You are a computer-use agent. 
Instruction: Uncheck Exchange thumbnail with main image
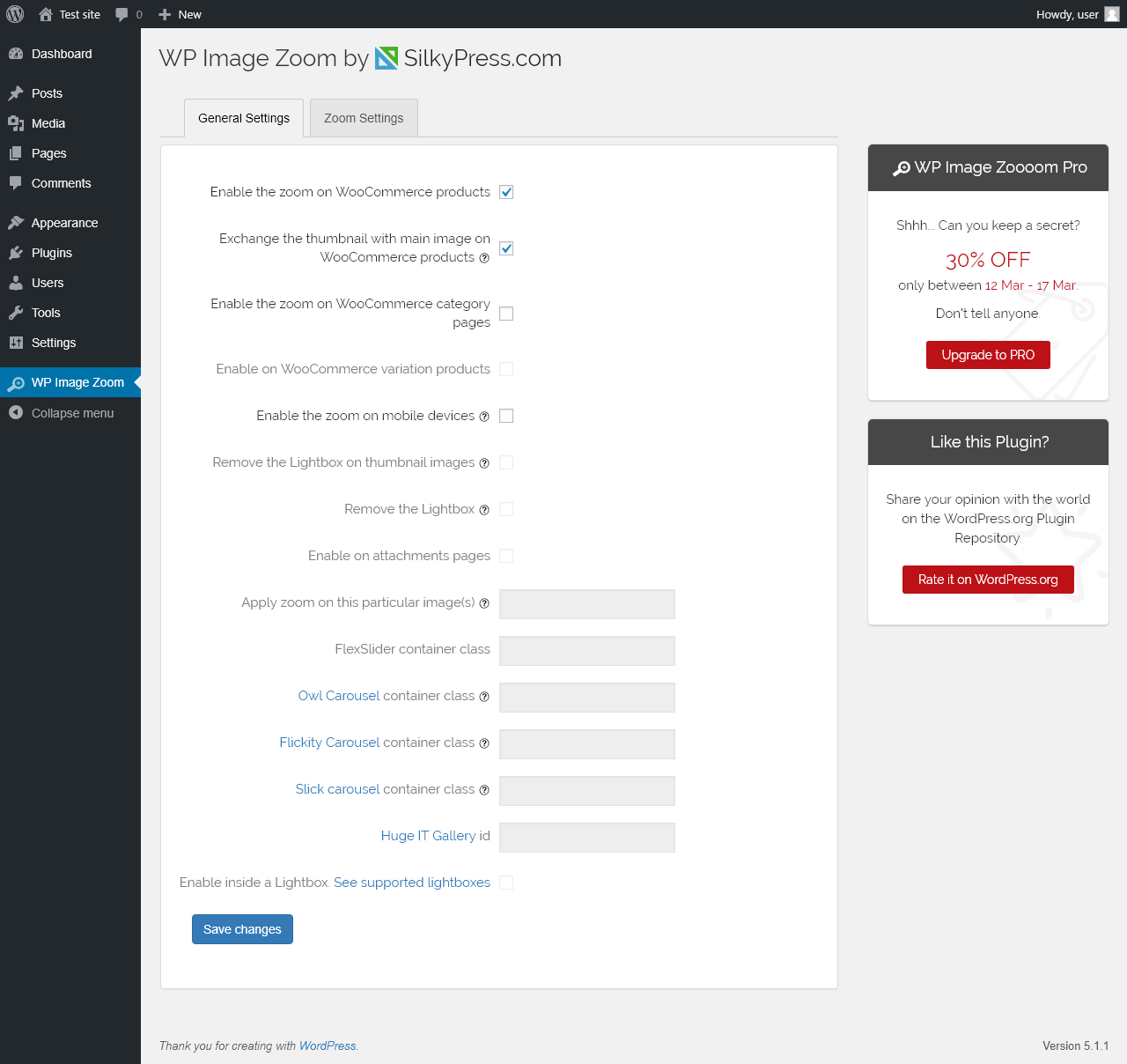pyautogui.click(x=506, y=248)
